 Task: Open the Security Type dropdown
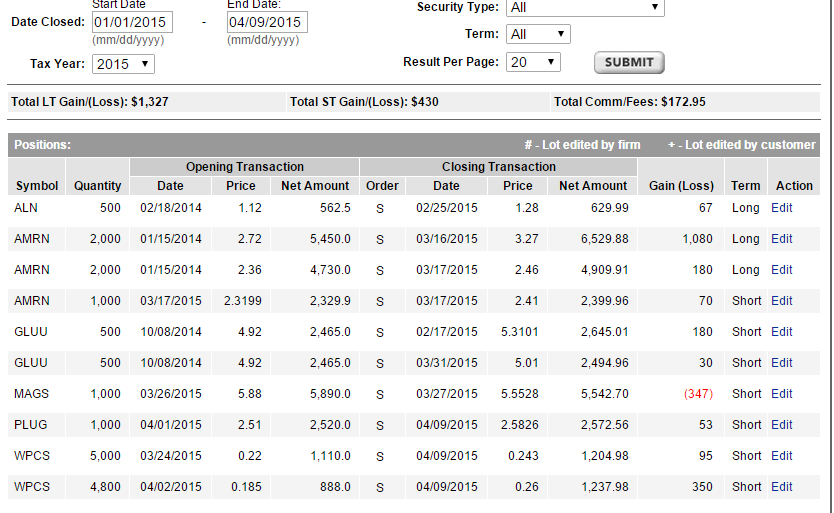point(584,7)
